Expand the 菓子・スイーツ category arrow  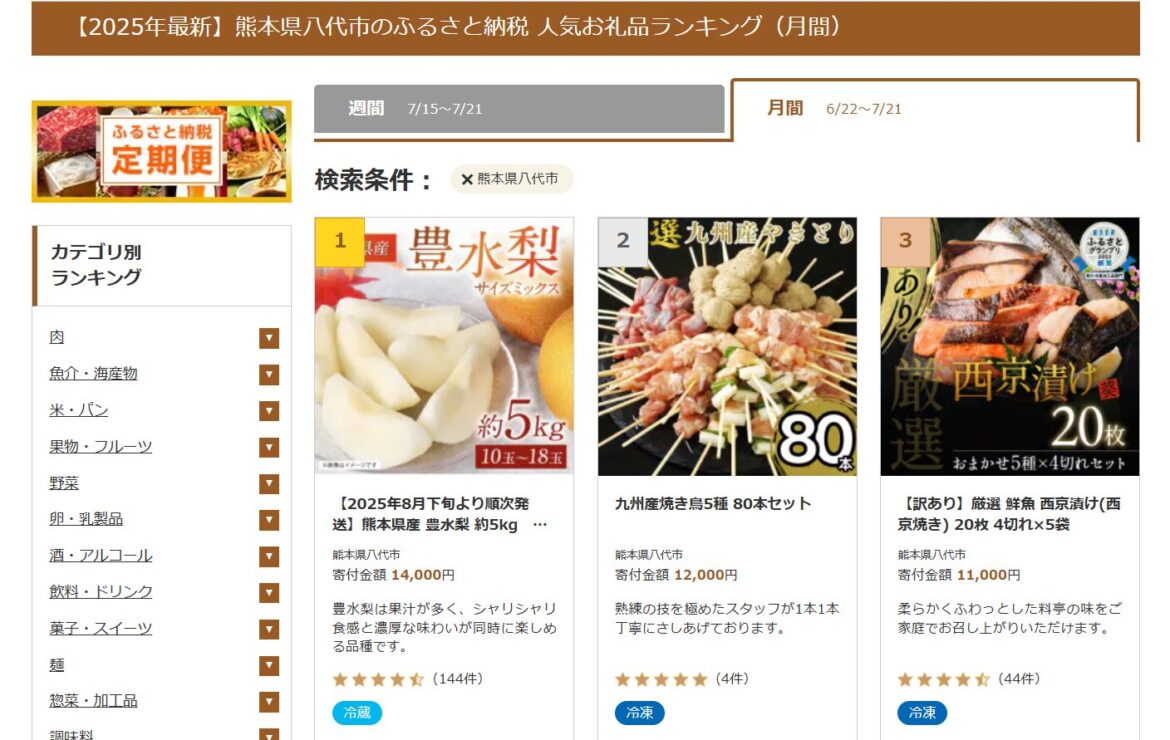coord(269,630)
